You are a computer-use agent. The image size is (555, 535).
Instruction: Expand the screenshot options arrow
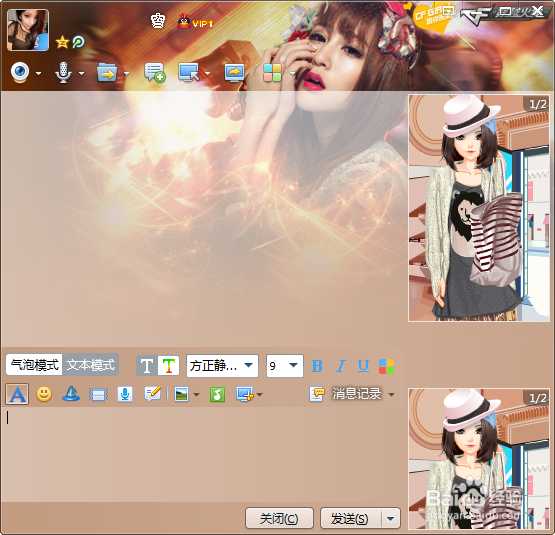point(260,394)
